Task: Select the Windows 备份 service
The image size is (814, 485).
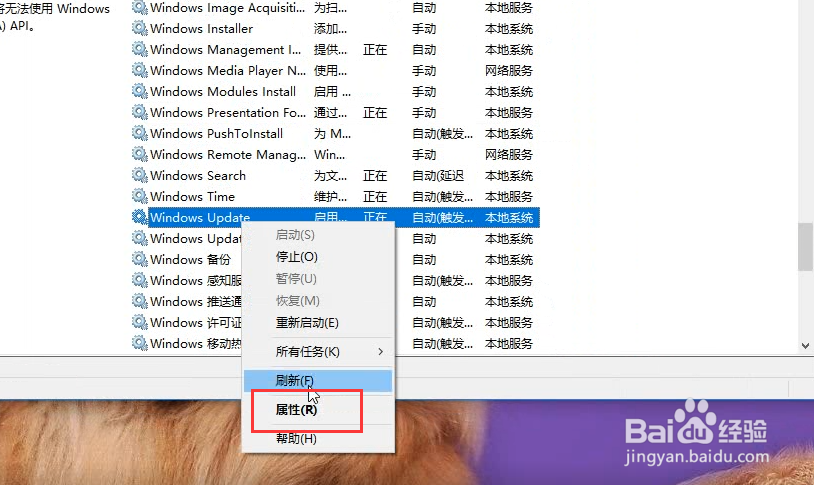Action: pyautogui.click(x=190, y=259)
